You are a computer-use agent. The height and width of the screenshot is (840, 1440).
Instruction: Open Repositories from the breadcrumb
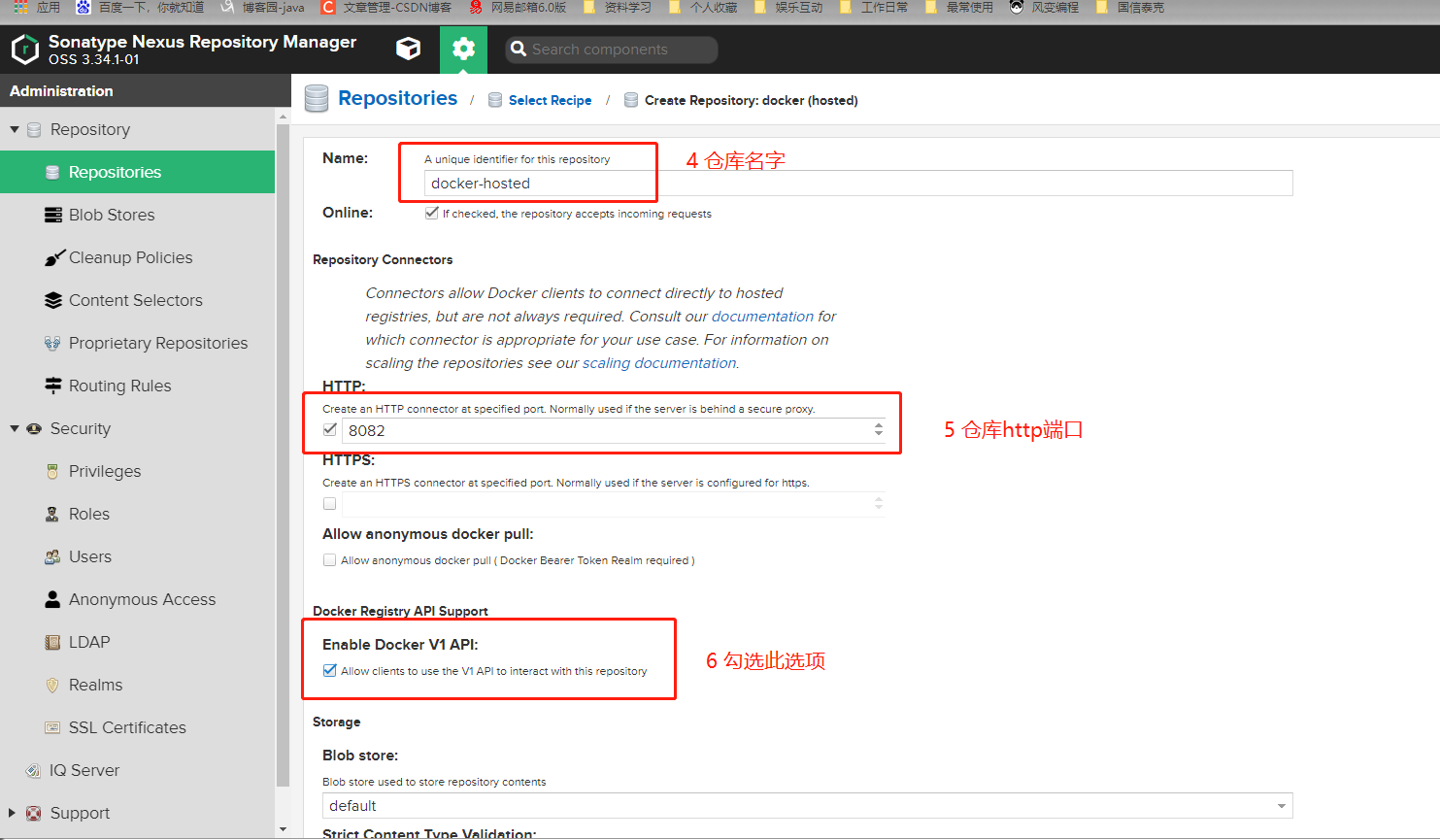coord(398,98)
